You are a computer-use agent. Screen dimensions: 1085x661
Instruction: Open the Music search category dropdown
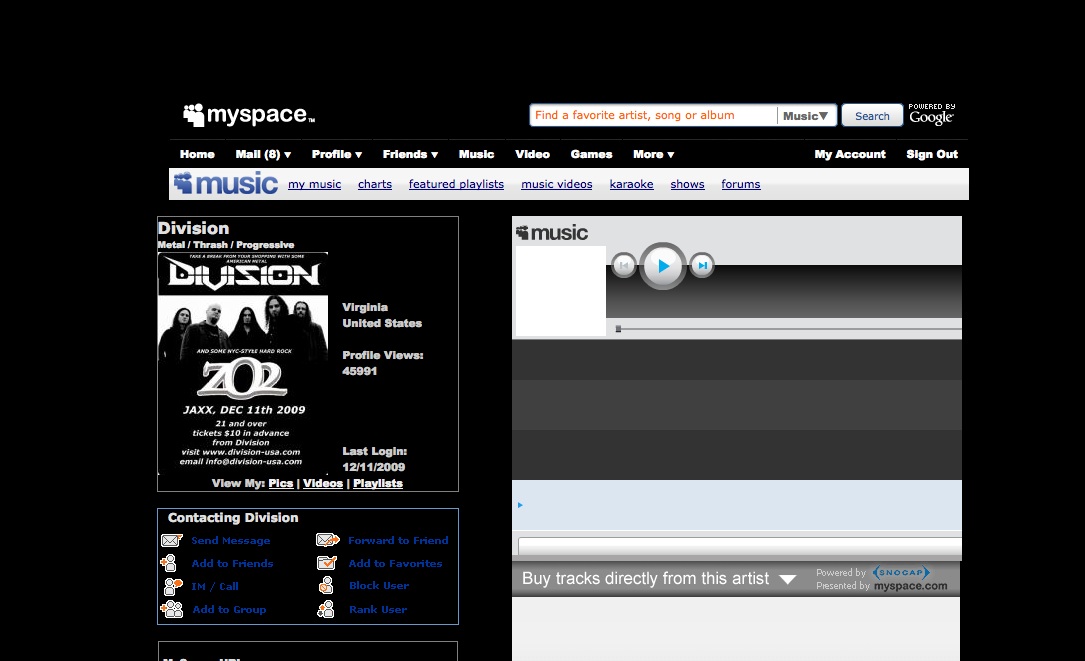pos(805,116)
